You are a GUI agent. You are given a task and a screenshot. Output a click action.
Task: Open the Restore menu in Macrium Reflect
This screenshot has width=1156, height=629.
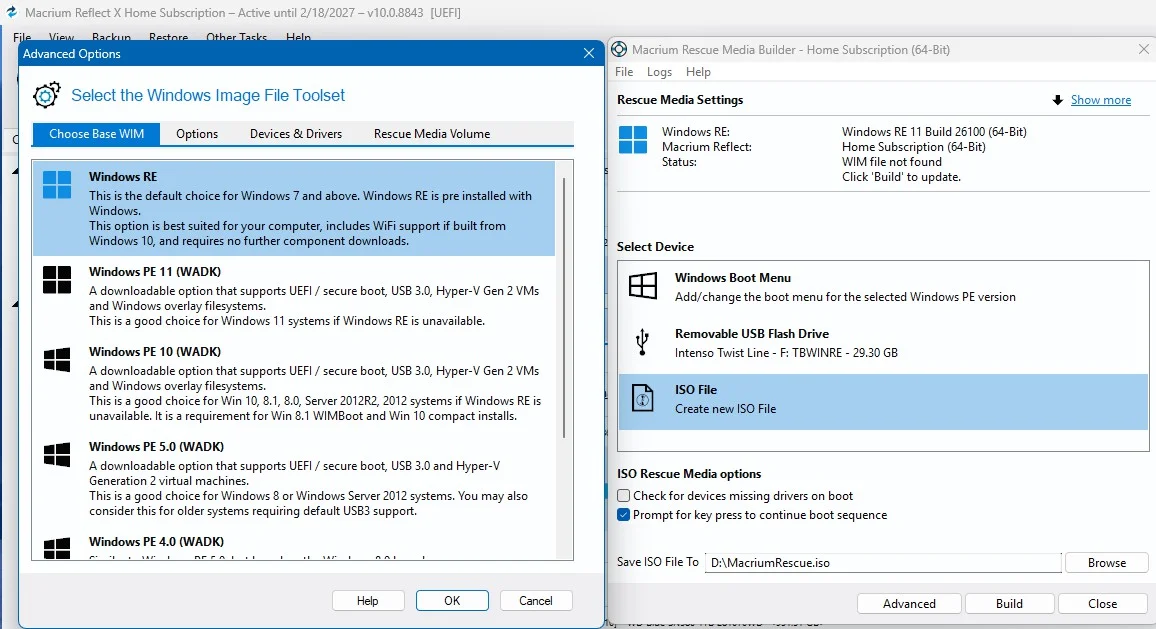coord(168,37)
